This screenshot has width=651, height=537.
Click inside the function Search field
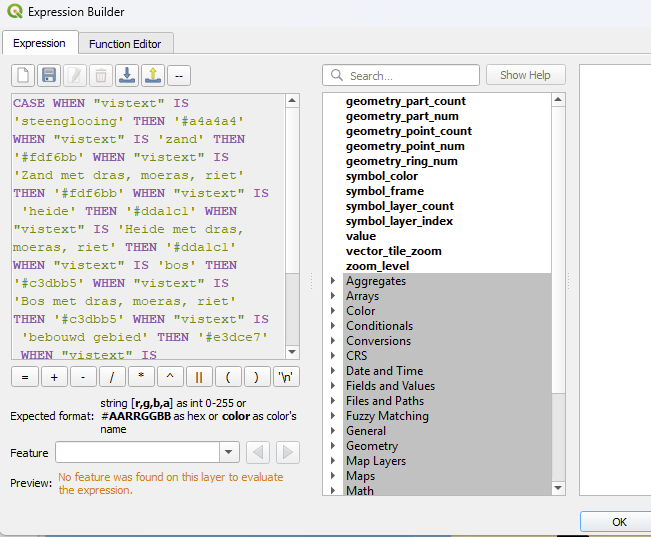point(401,76)
